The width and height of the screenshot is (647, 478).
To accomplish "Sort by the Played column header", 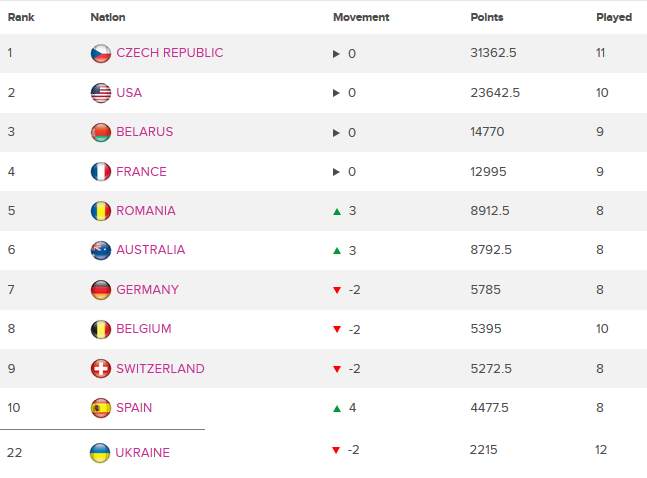I will (x=613, y=17).
